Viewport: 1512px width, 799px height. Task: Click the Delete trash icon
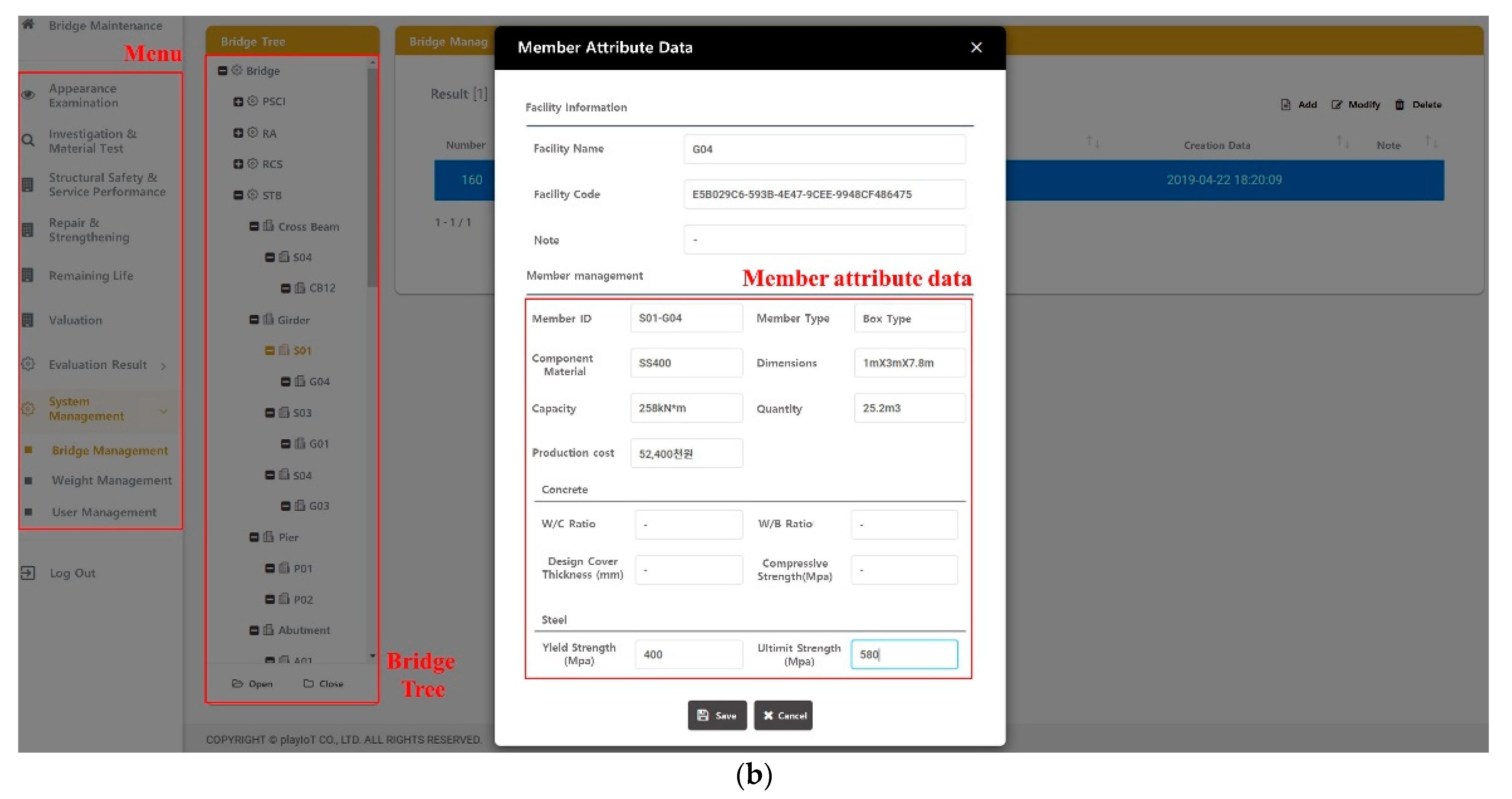coord(1400,105)
